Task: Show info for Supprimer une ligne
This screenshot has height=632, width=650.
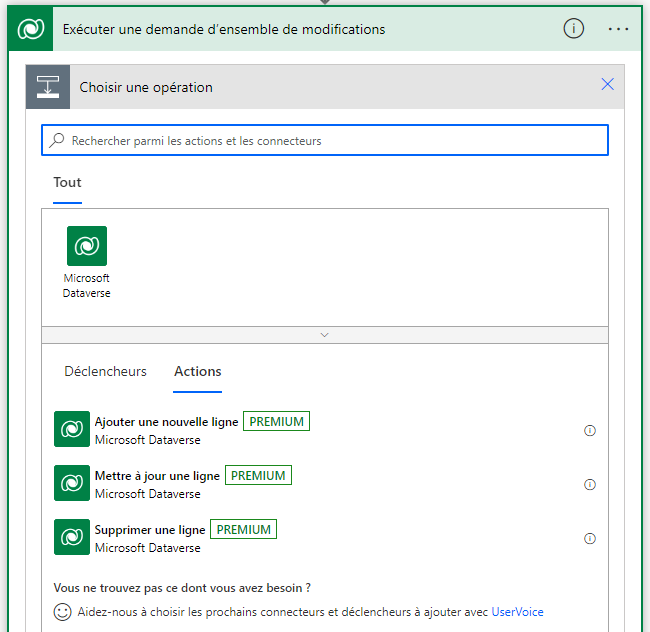Action: pos(589,538)
